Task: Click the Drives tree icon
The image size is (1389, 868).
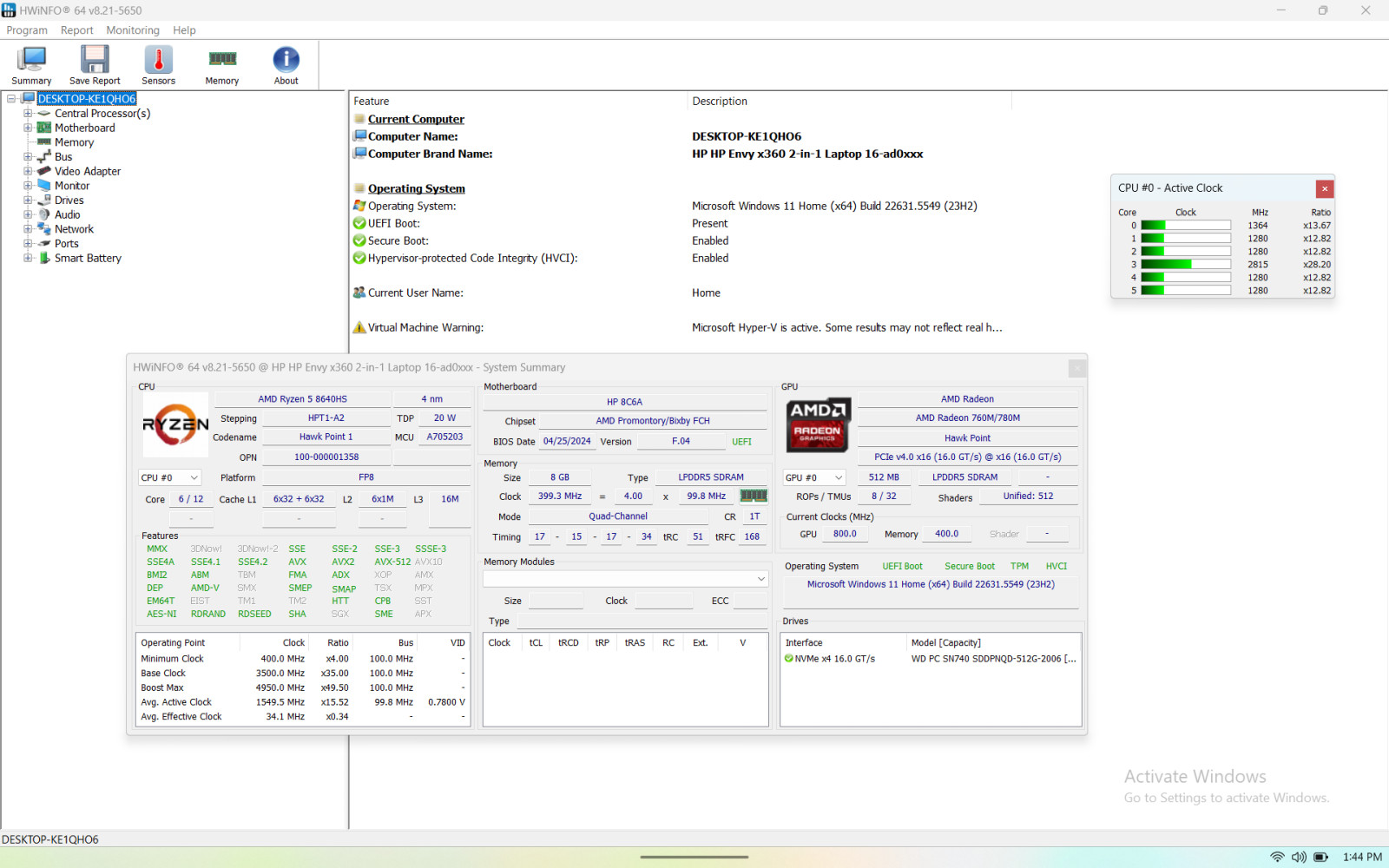Action: (x=44, y=200)
